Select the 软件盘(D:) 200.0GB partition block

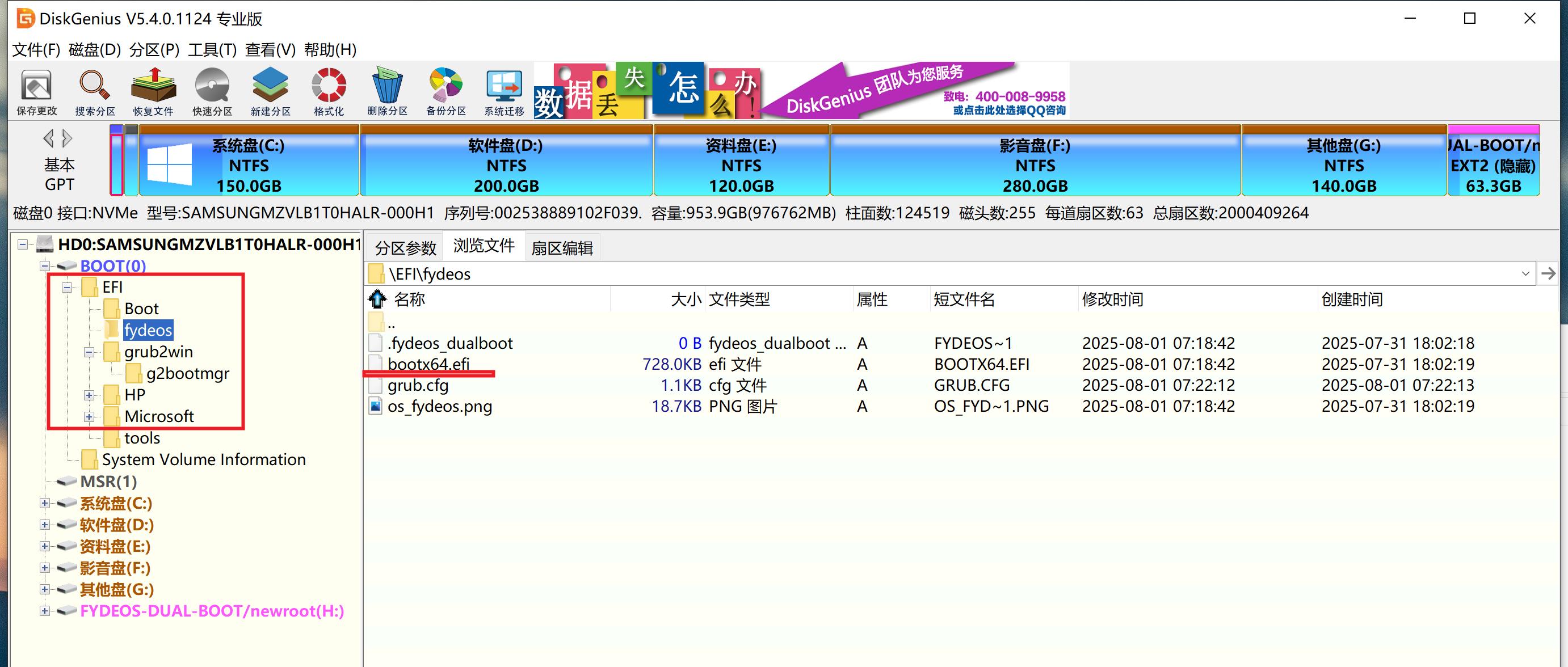tap(506, 160)
